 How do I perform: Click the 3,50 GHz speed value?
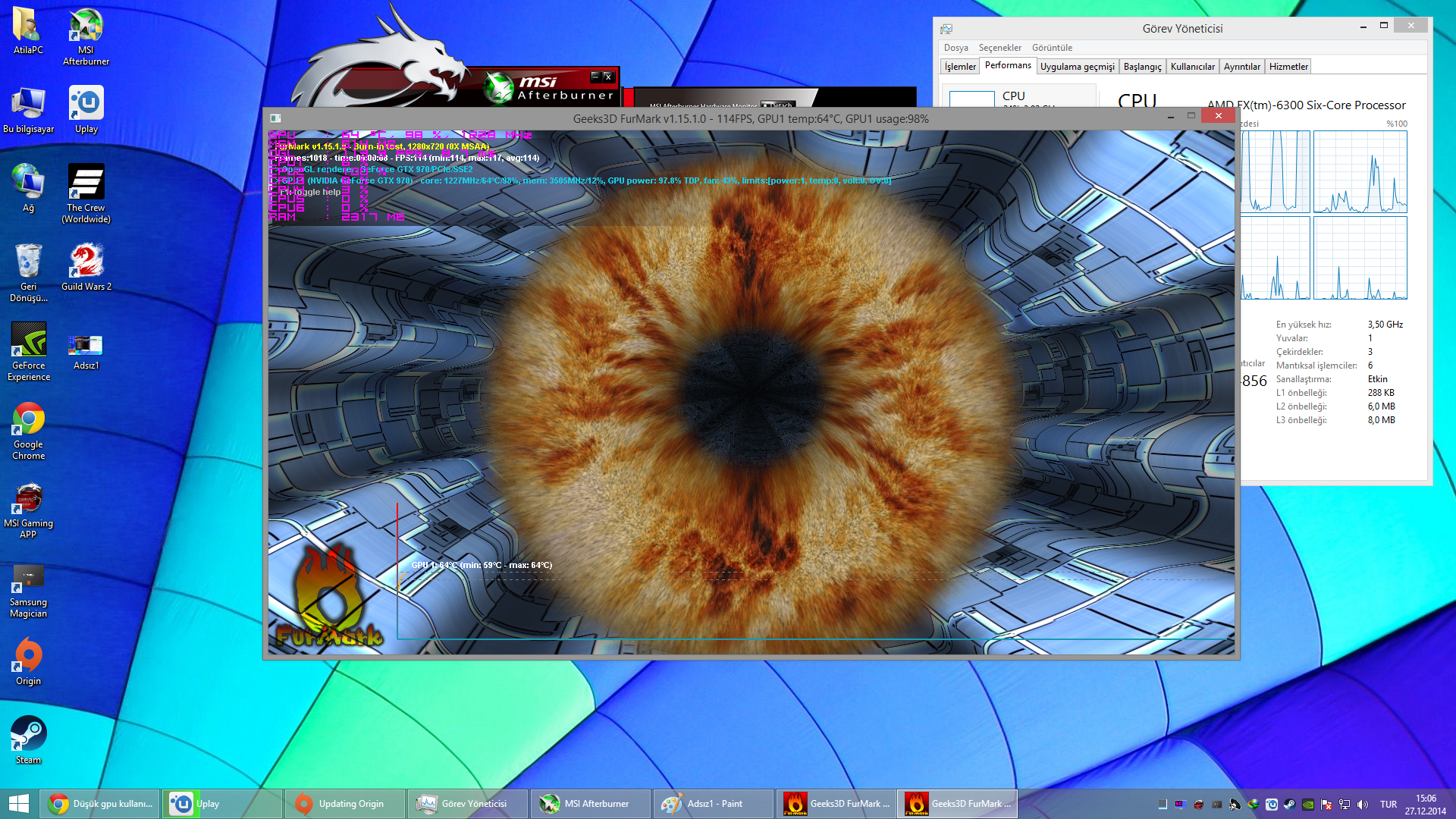pos(1385,325)
